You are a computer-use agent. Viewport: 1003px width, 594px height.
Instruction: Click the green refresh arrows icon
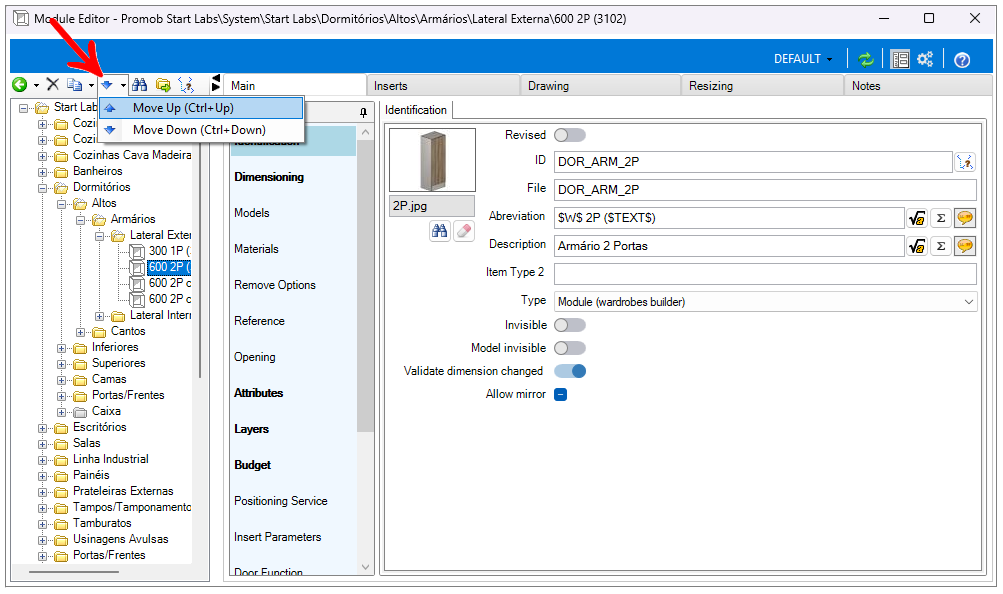(866, 59)
